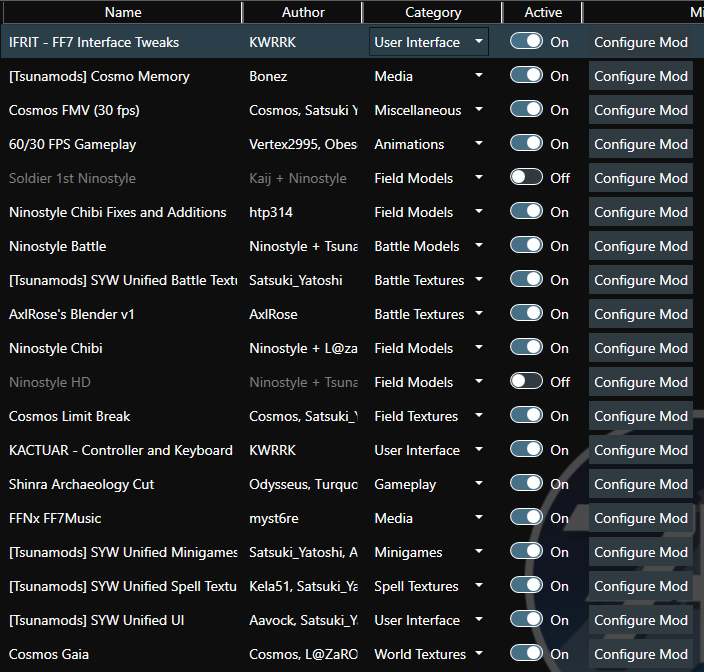Viewport: 704px width, 672px height.
Task: Toggle off the Cosmos Gaia mod
Action: tap(526, 654)
